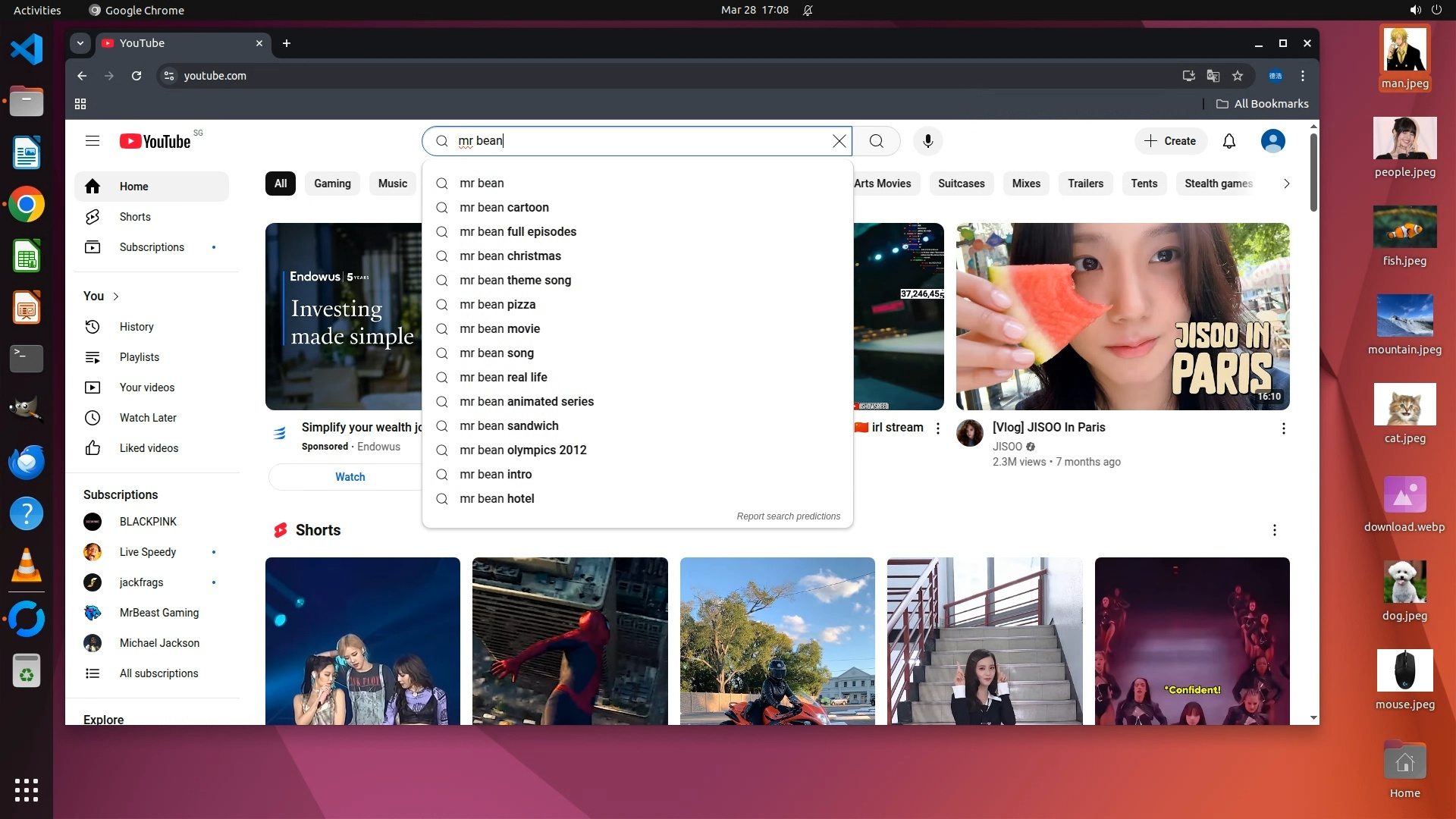Open the History sidebar item
The width and height of the screenshot is (1456, 819).
[x=136, y=327]
